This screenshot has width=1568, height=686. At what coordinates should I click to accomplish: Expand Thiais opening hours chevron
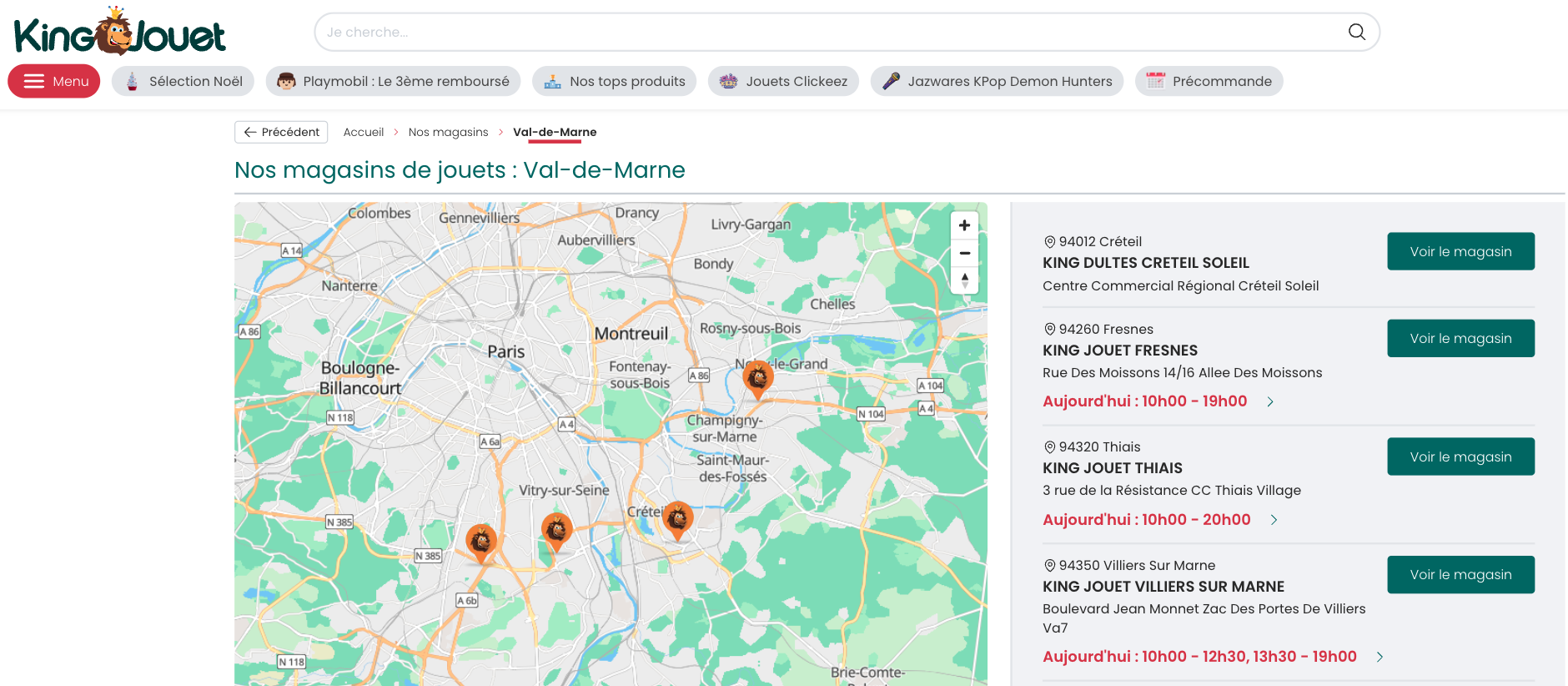point(1274,520)
